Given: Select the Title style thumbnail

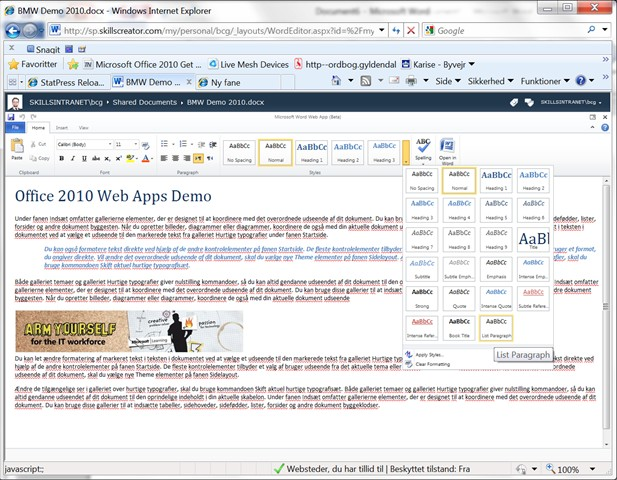Looking at the screenshot, I should coord(533,239).
